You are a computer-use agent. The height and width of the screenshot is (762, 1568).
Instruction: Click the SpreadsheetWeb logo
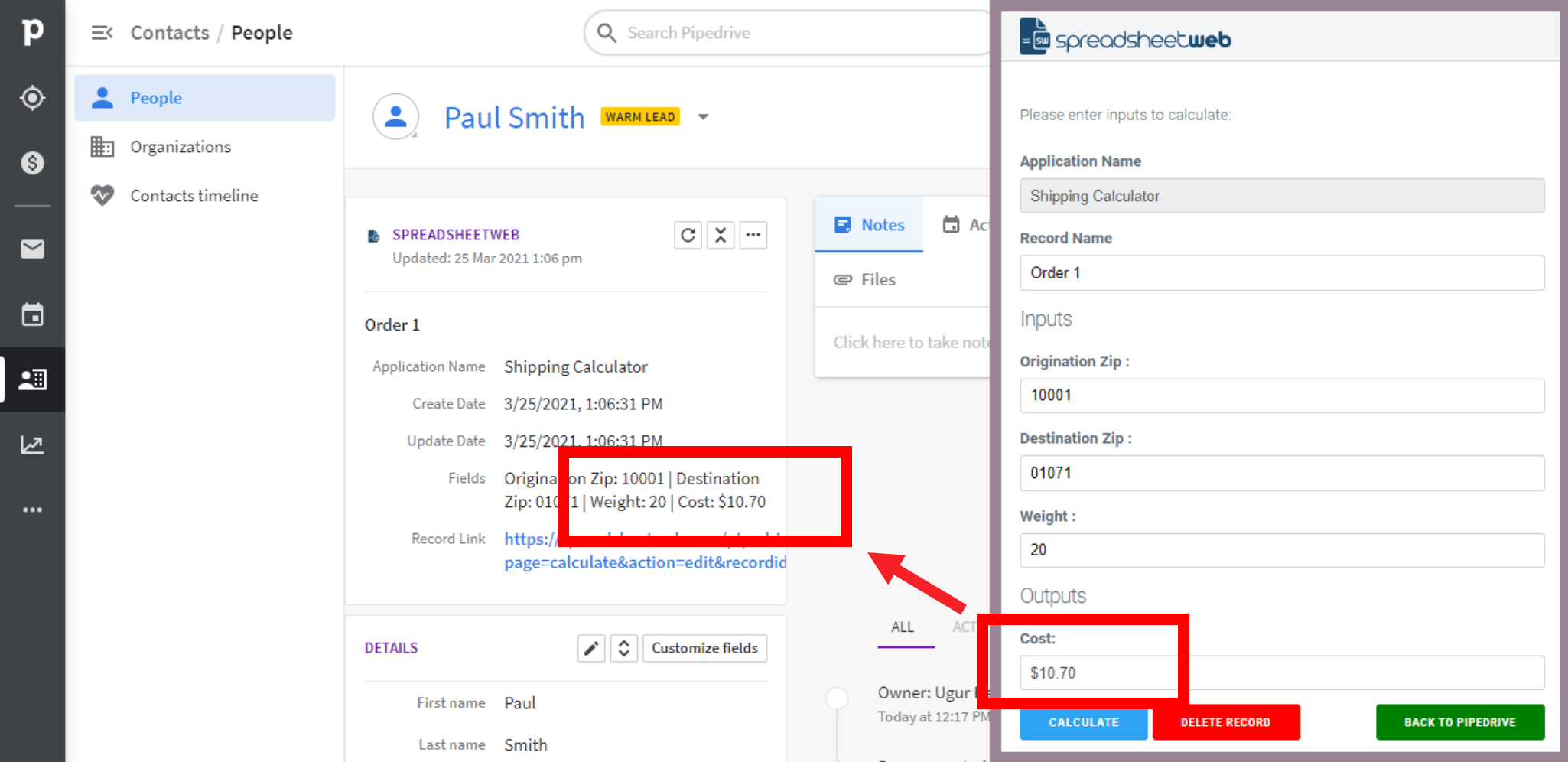click(x=1125, y=37)
